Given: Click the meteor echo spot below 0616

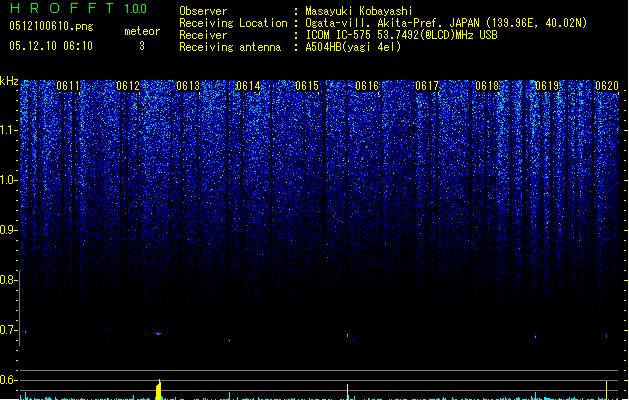Looking at the screenshot, I should [x=348, y=335].
